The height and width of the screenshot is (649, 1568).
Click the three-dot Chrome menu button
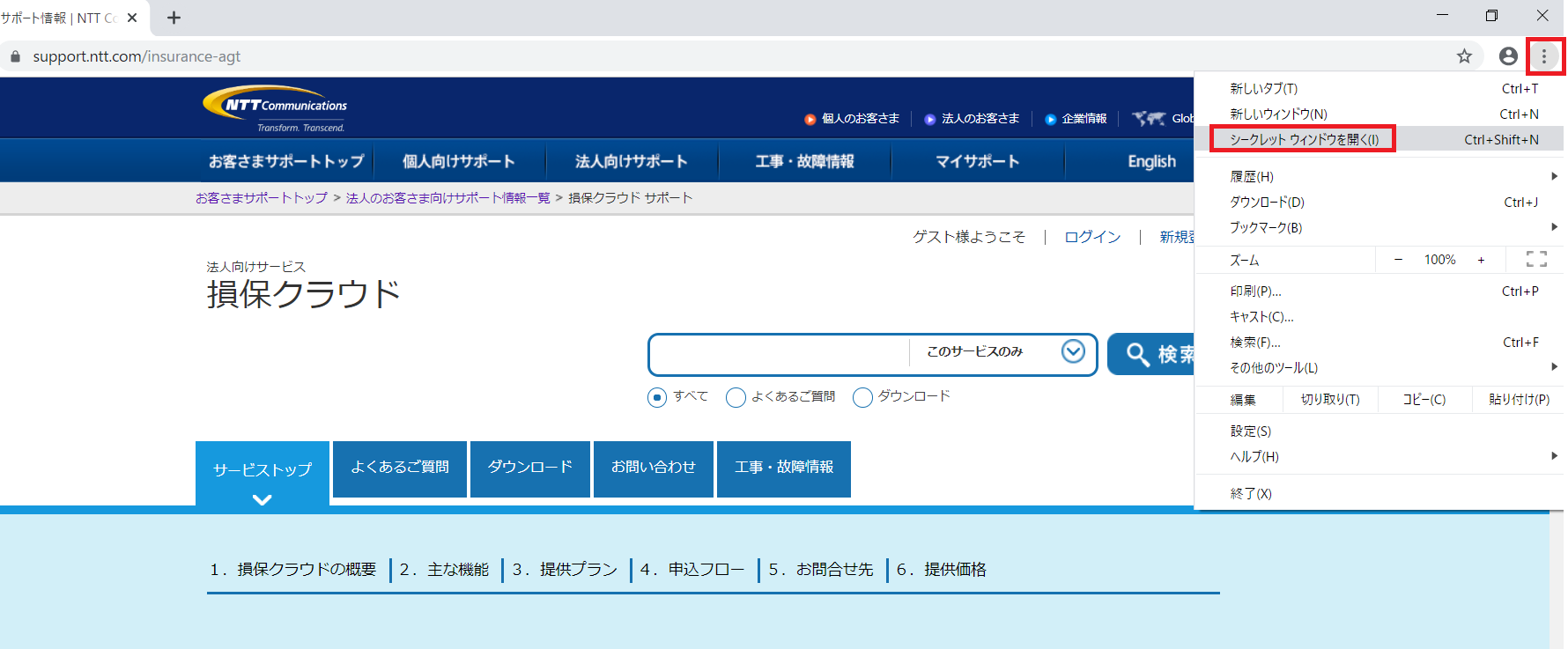[x=1543, y=56]
